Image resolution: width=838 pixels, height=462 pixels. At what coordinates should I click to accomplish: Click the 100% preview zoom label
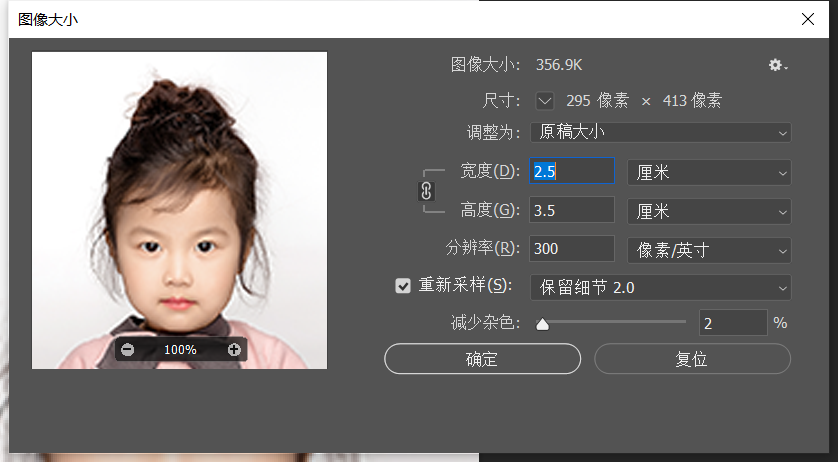pos(180,350)
